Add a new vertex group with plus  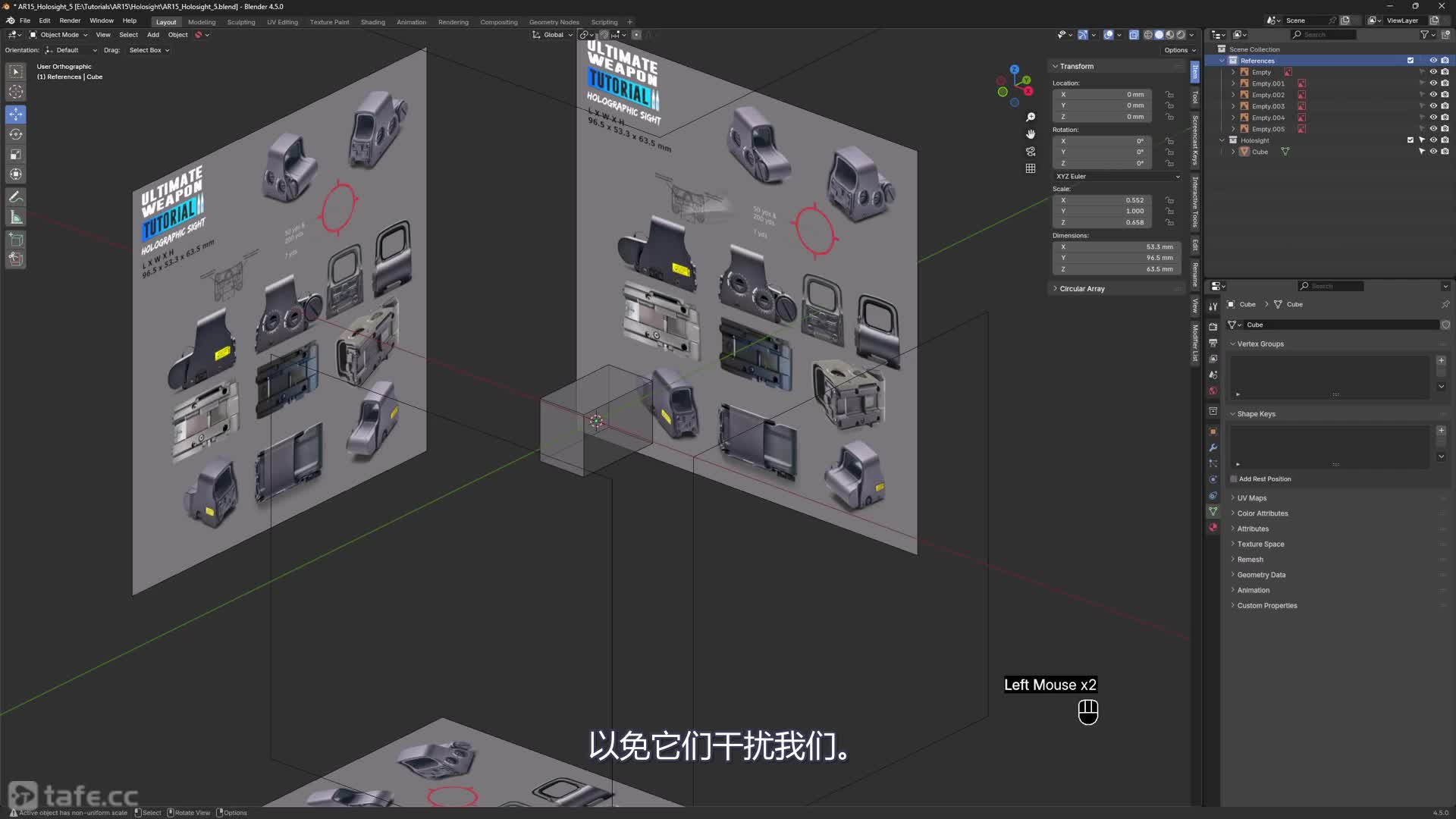1441,360
